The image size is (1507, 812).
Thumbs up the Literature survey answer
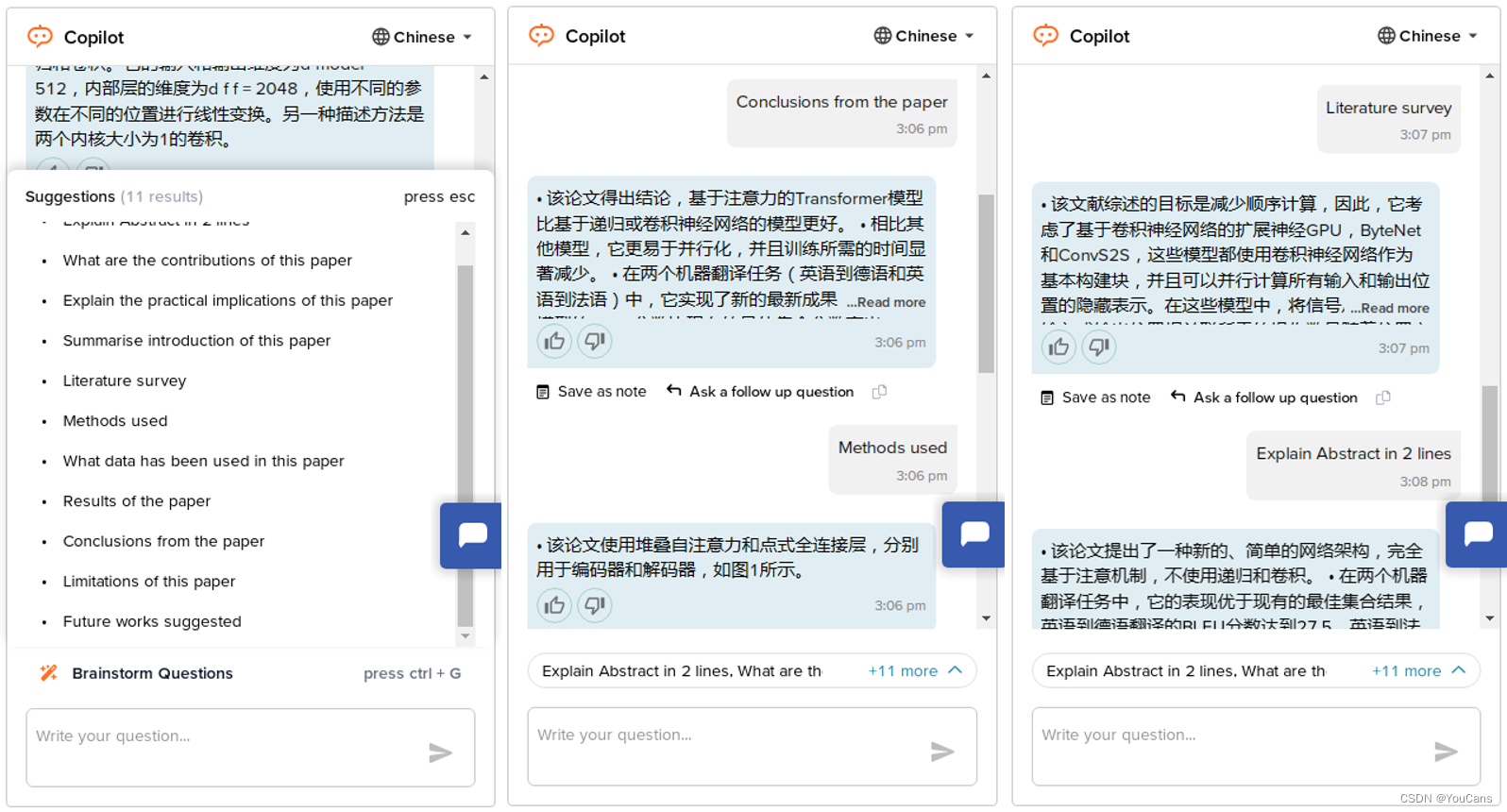coord(1058,347)
